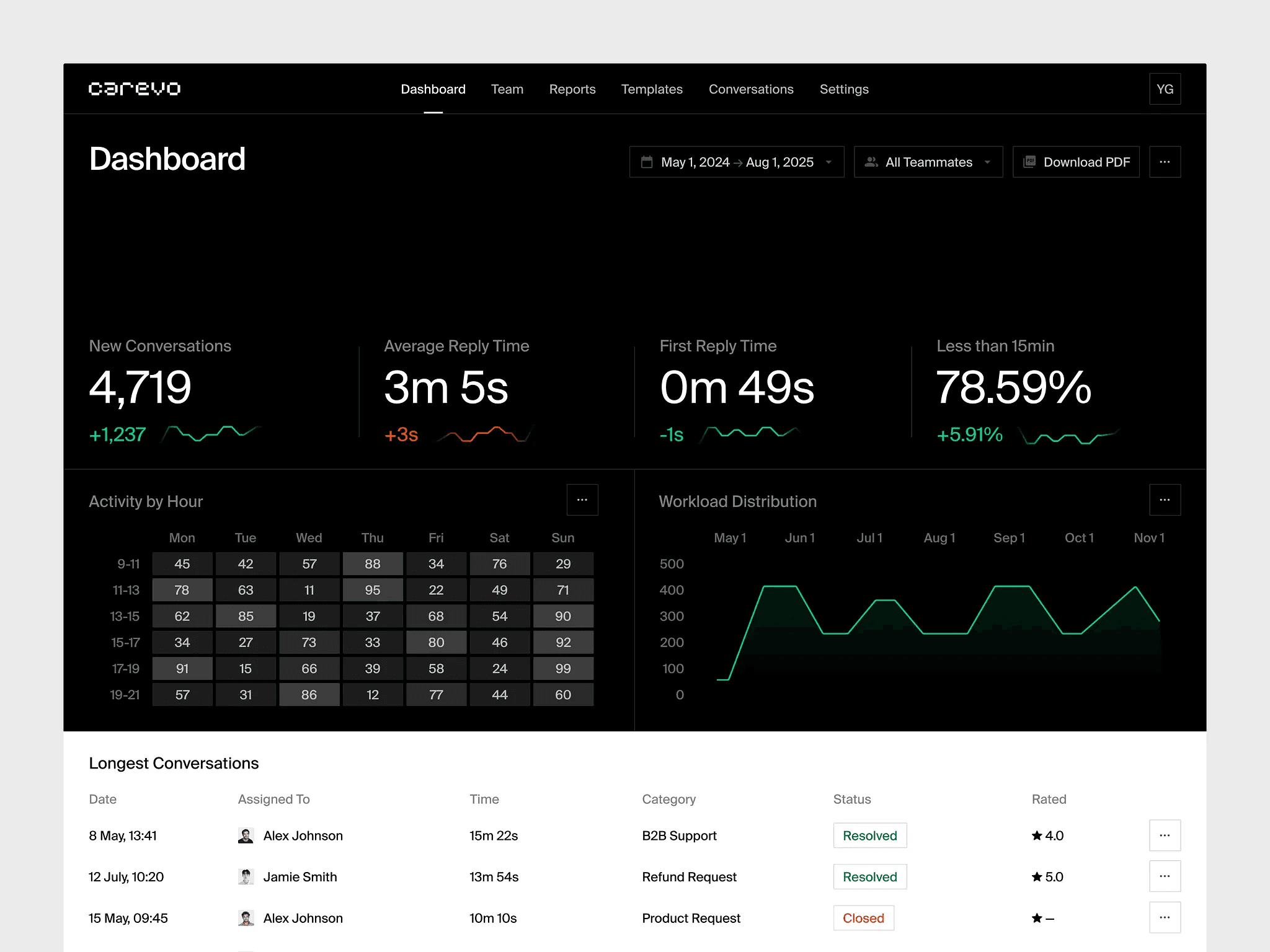Click the Resolved status badge for Alex Johnson
The width and height of the screenshot is (1270, 952).
click(x=869, y=835)
